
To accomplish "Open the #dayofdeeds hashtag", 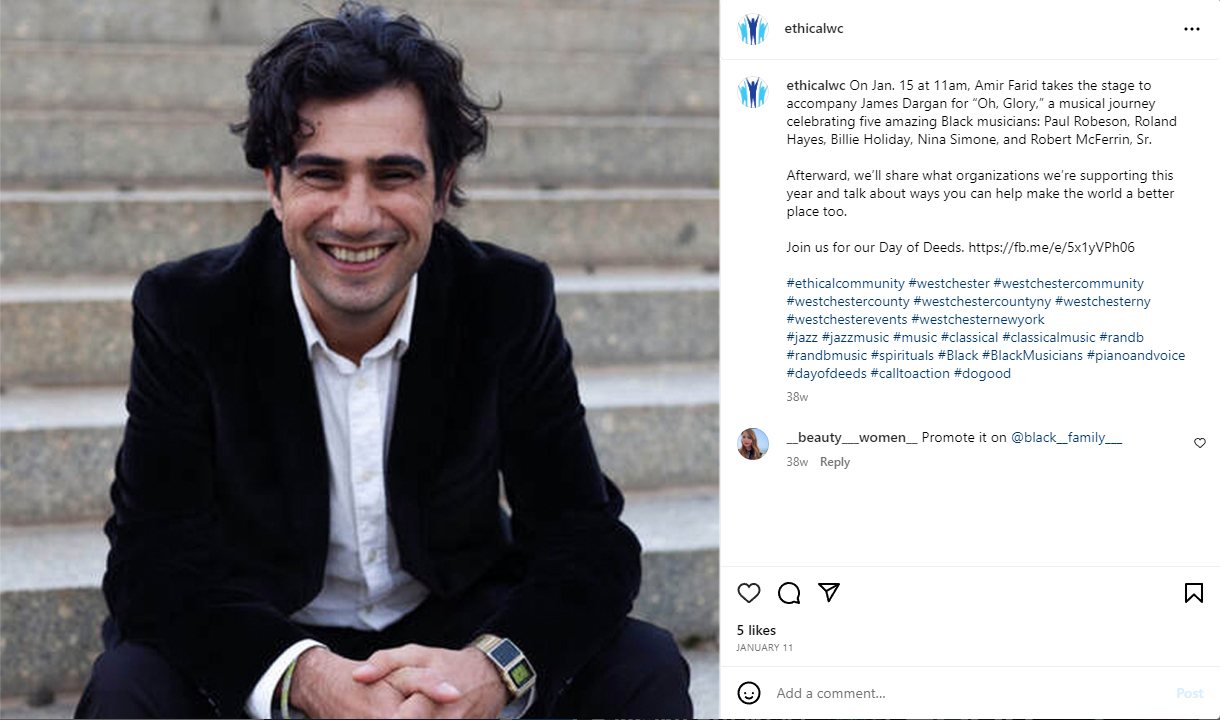I will click(x=826, y=373).
